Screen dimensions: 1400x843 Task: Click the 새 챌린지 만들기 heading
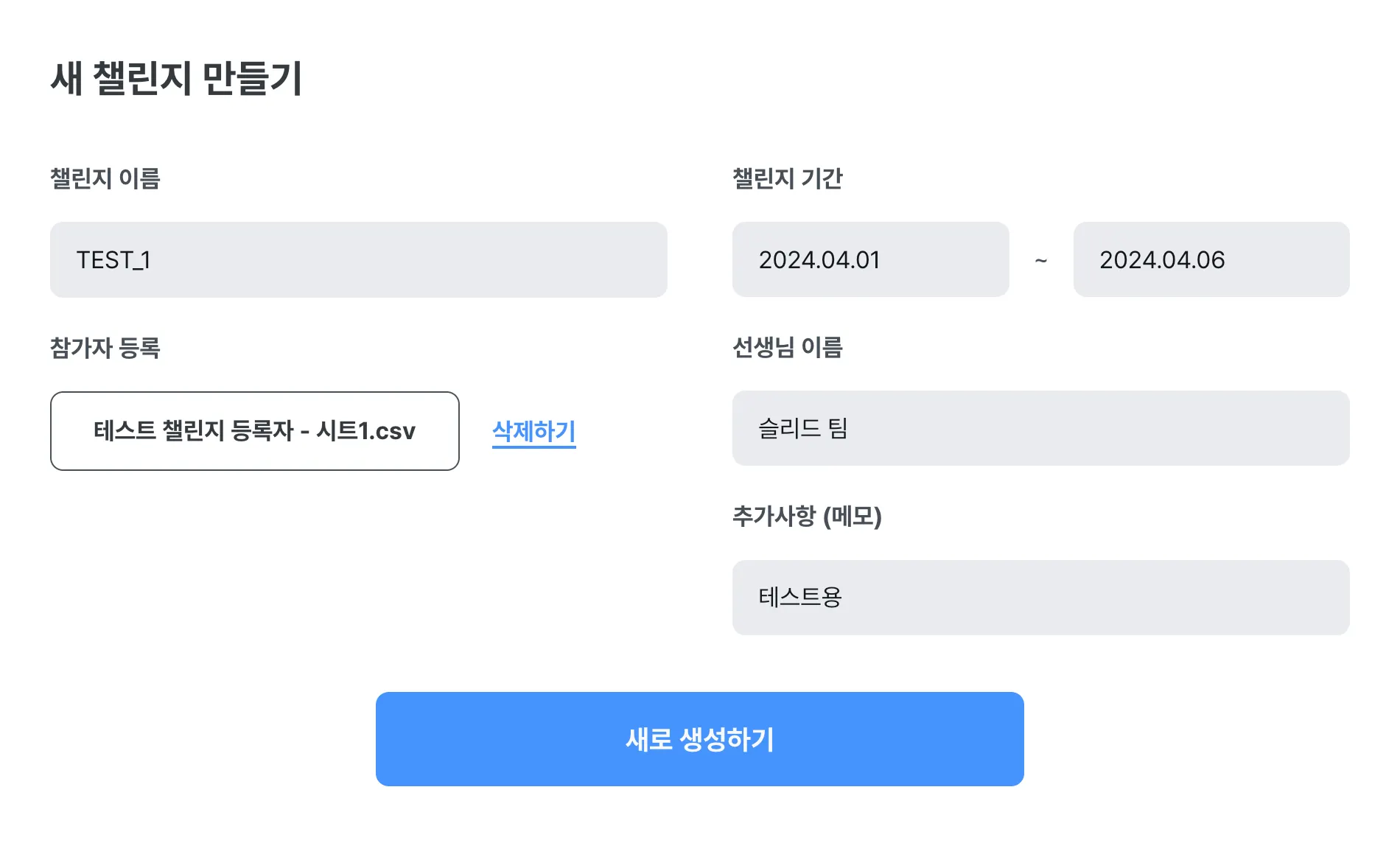[x=176, y=78]
